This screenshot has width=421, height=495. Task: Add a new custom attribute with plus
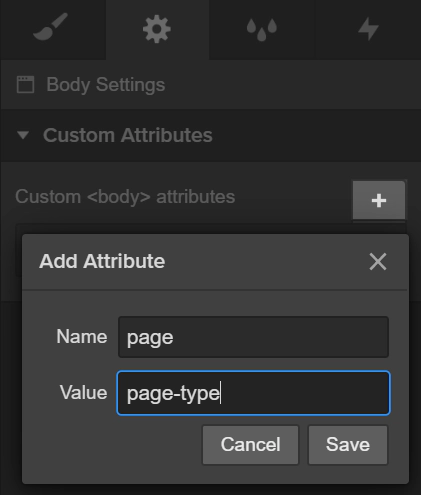pos(379,200)
